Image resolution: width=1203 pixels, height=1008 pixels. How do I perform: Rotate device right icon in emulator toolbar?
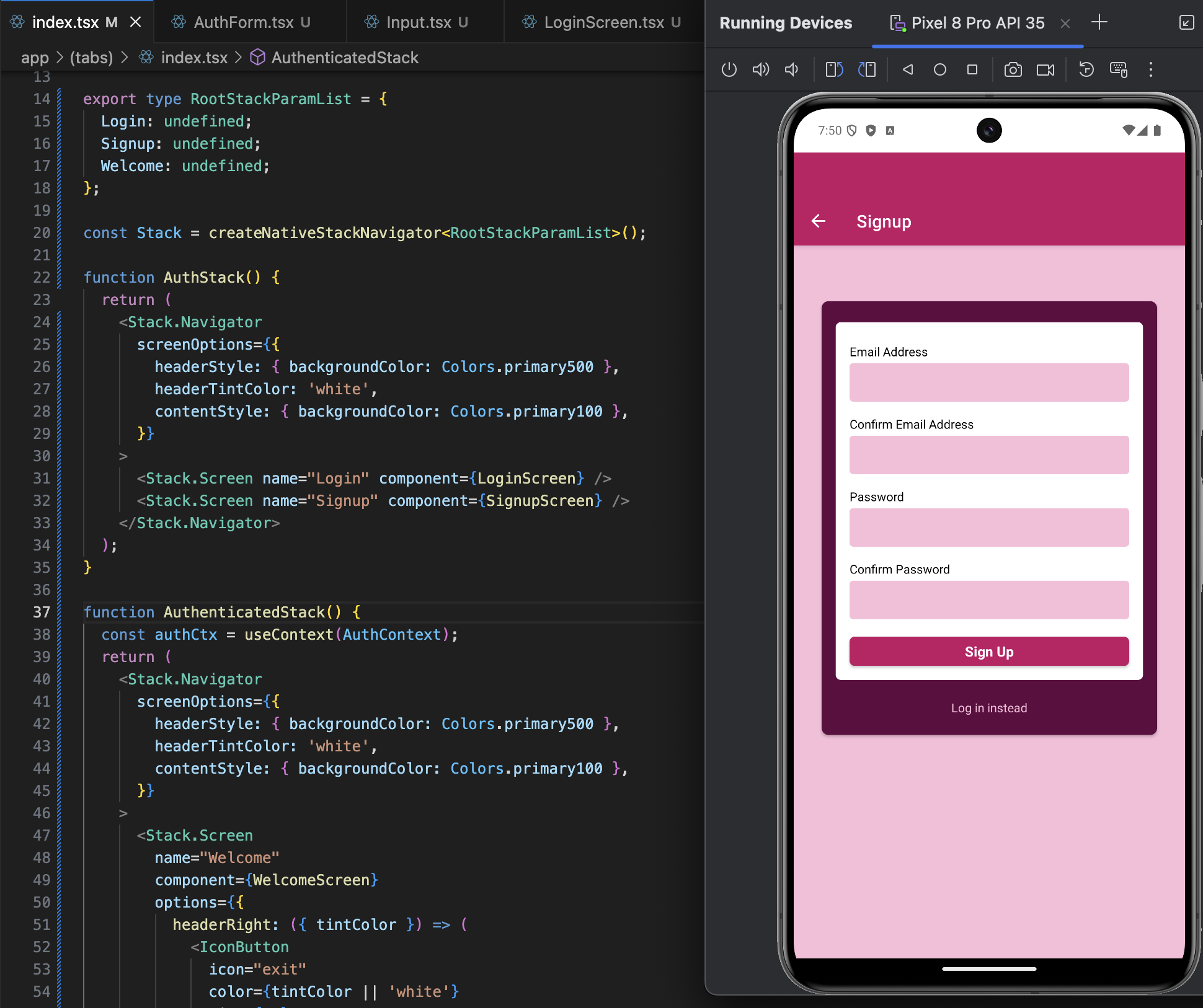pyautogui.click(x=867, y=69)
